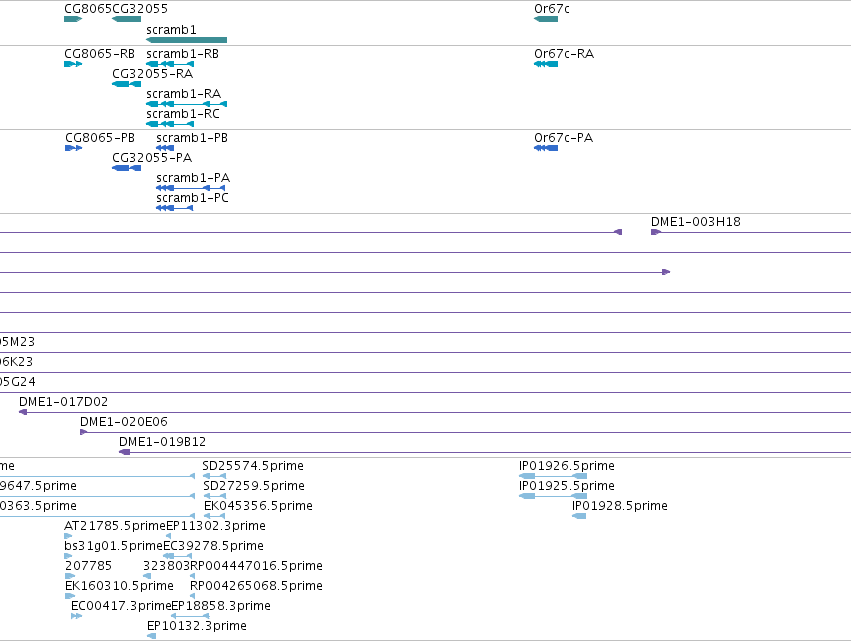This screenshot has height=641, width=851.
Task: Select the IP01925.5prime EST
Action: tap(553, 496)
